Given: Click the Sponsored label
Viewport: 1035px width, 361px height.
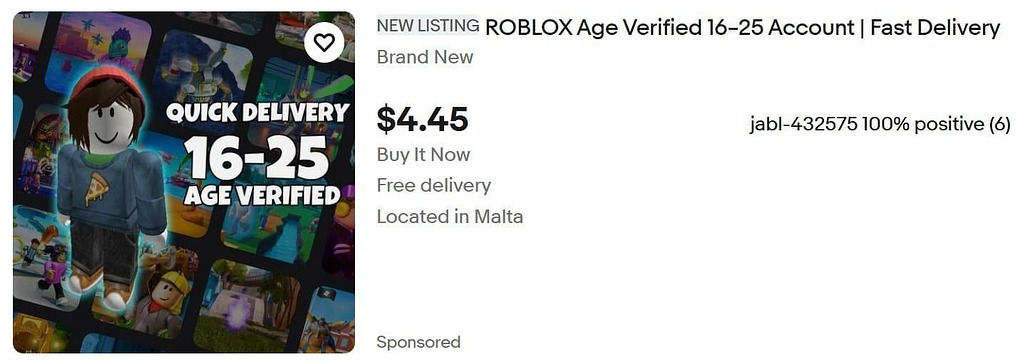Looking at the screenshot, I should point(418,342).
